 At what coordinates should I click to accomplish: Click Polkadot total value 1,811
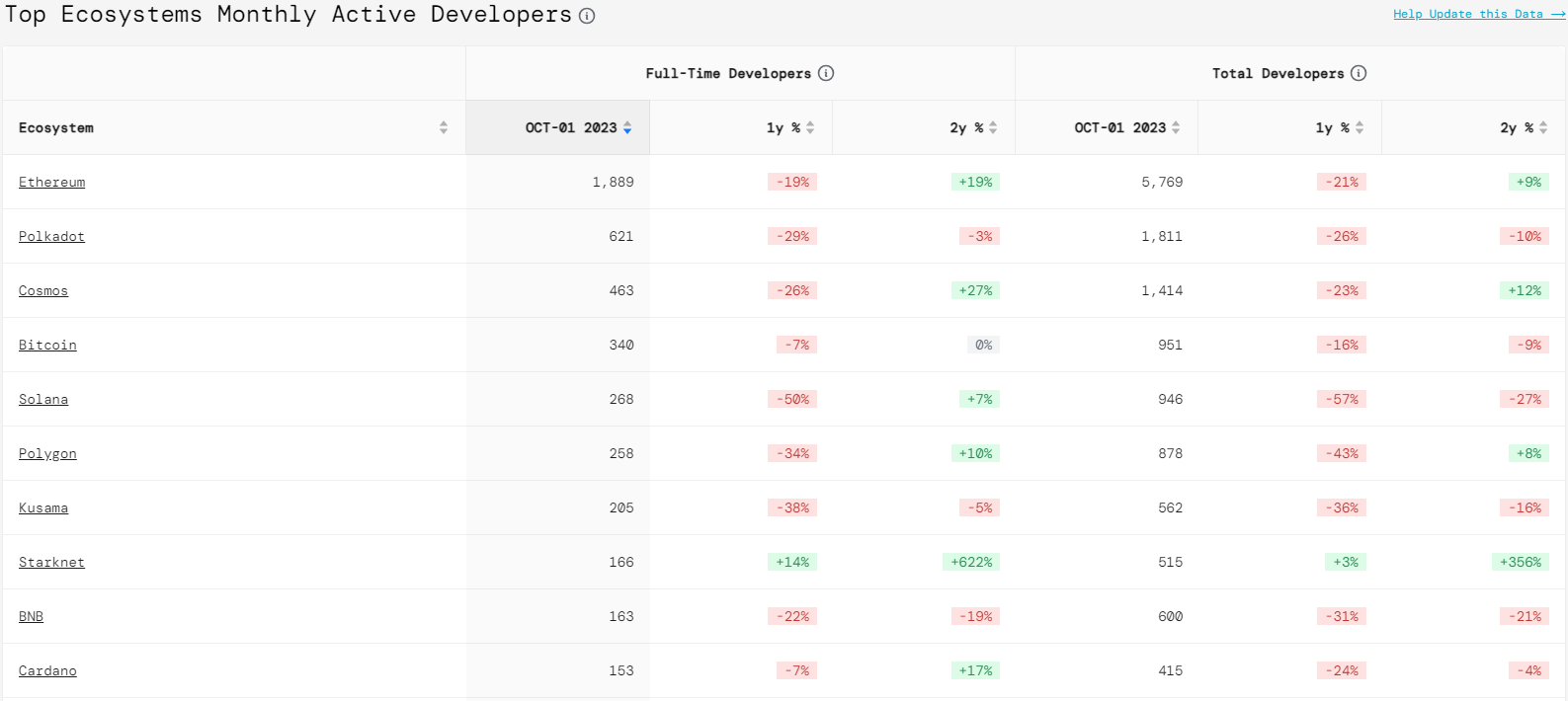coord(1162,236)
